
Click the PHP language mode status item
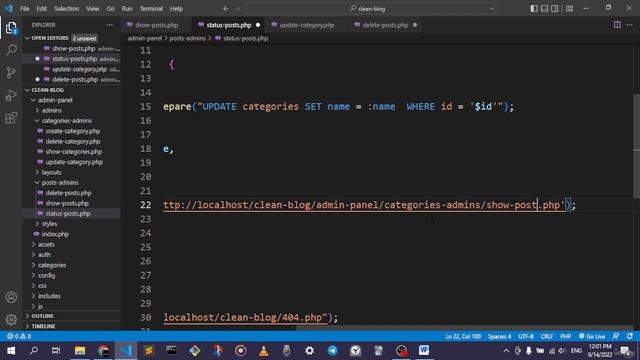point(565,336)
